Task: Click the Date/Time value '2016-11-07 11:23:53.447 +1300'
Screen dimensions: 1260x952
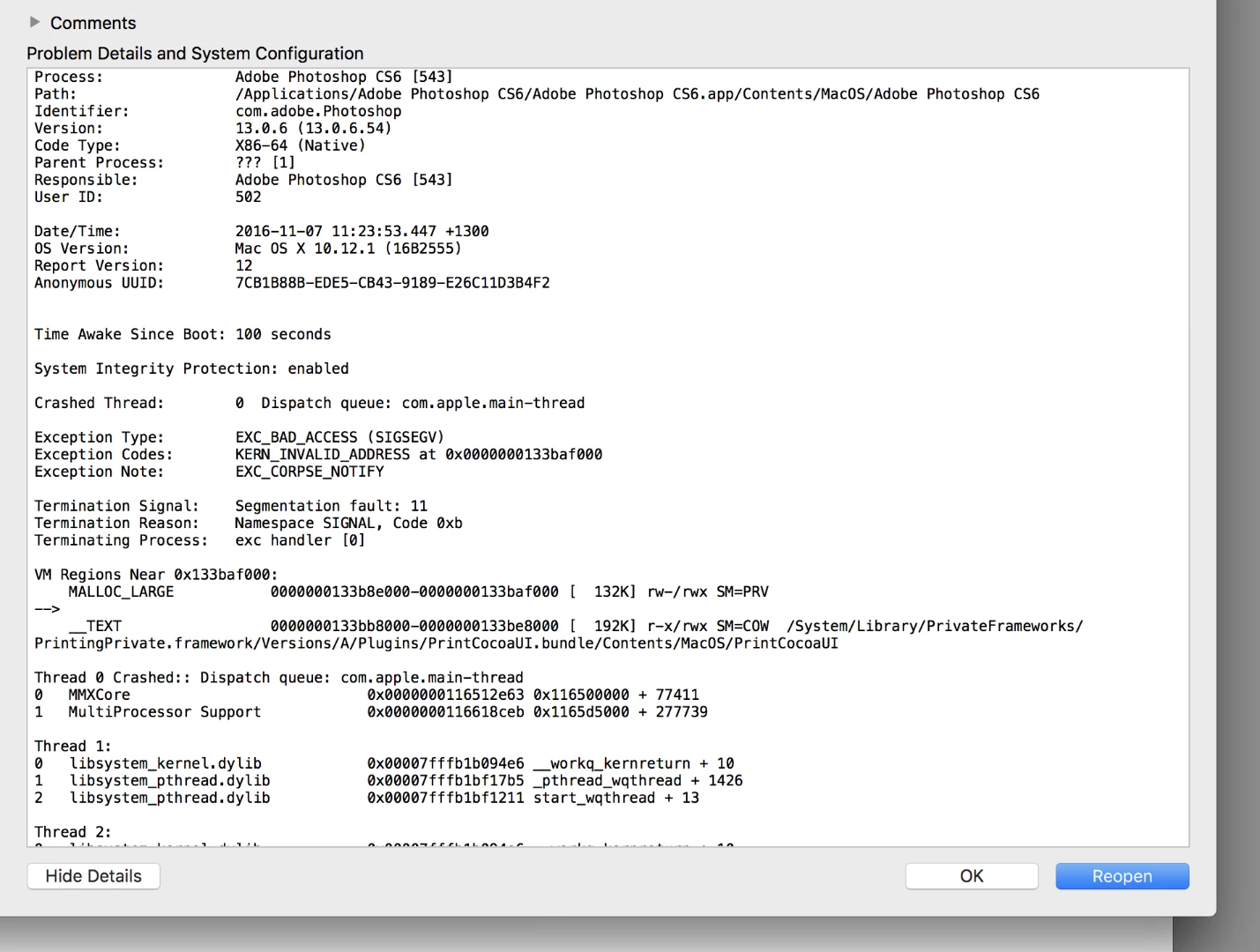Action: click(362, 232)
